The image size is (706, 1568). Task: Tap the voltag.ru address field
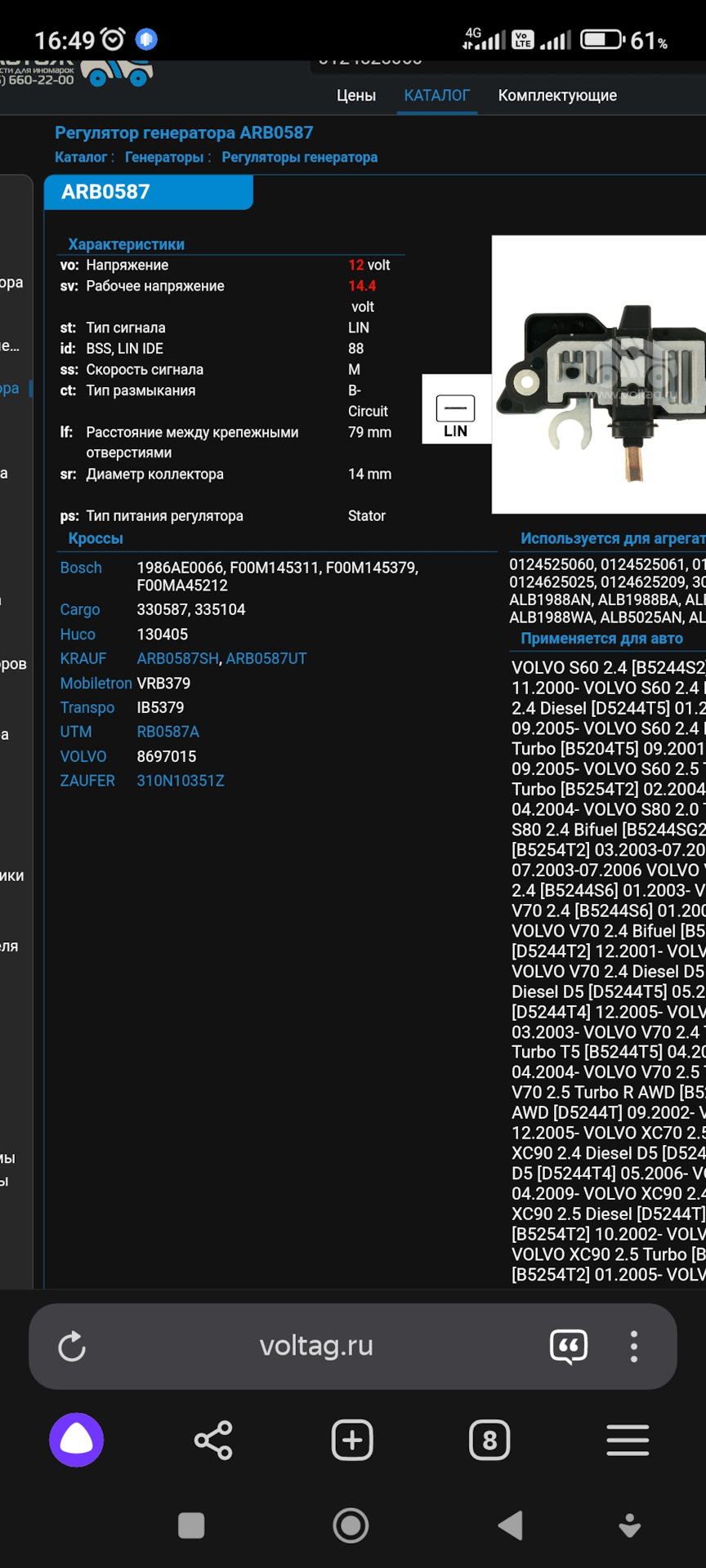click(x=316, y=1346)
